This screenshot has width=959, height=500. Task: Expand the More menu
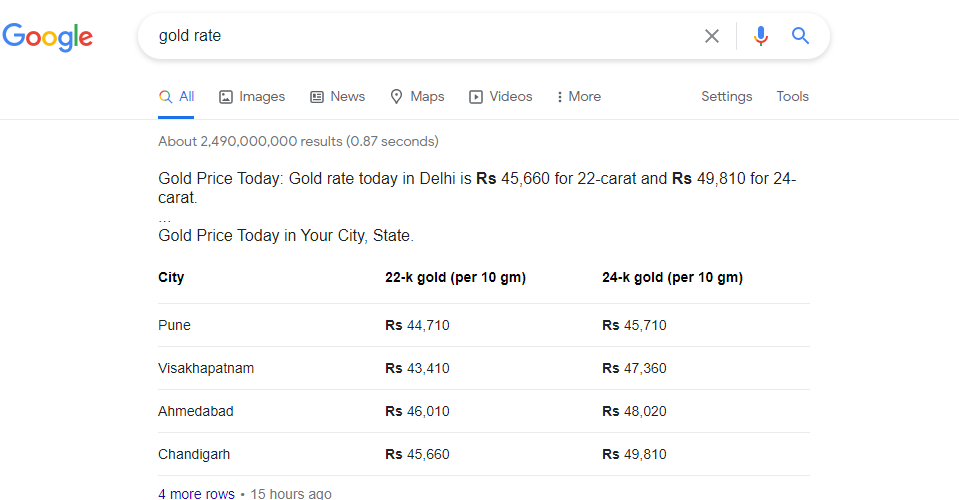pos(579,97)
